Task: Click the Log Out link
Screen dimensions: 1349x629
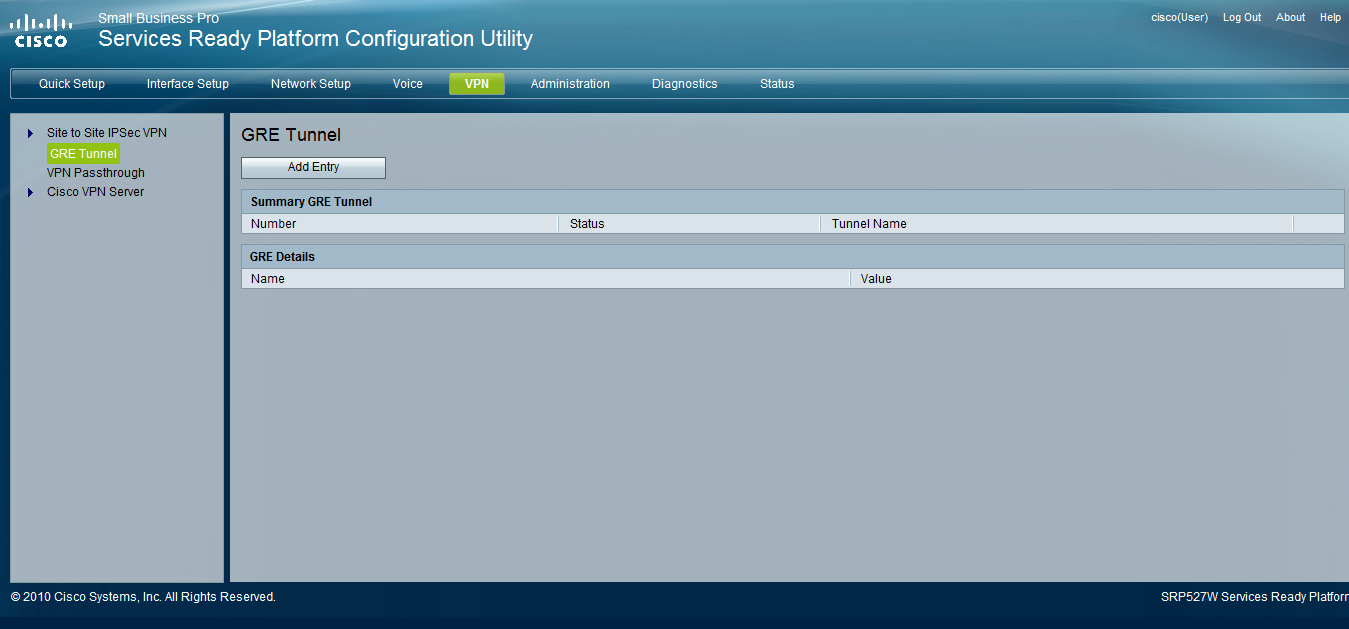Action: point(1242,18)
